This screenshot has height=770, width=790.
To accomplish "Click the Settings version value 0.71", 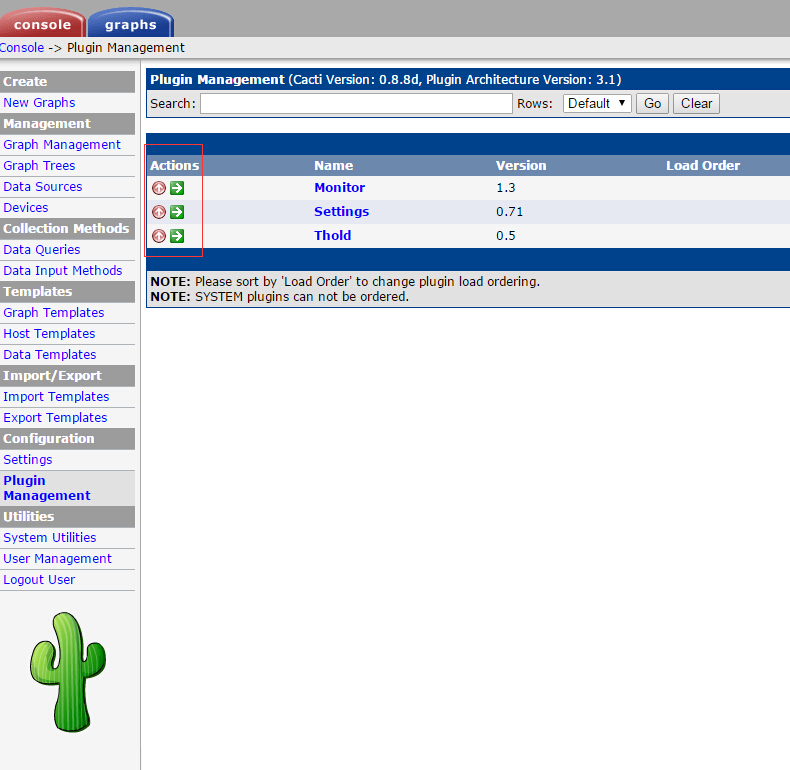I will [509, 212].
